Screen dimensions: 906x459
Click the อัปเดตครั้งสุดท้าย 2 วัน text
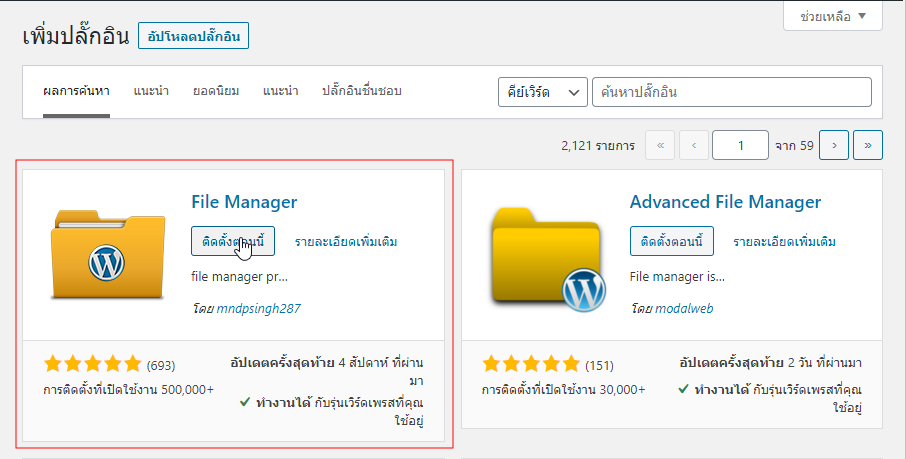pos(771,363)
